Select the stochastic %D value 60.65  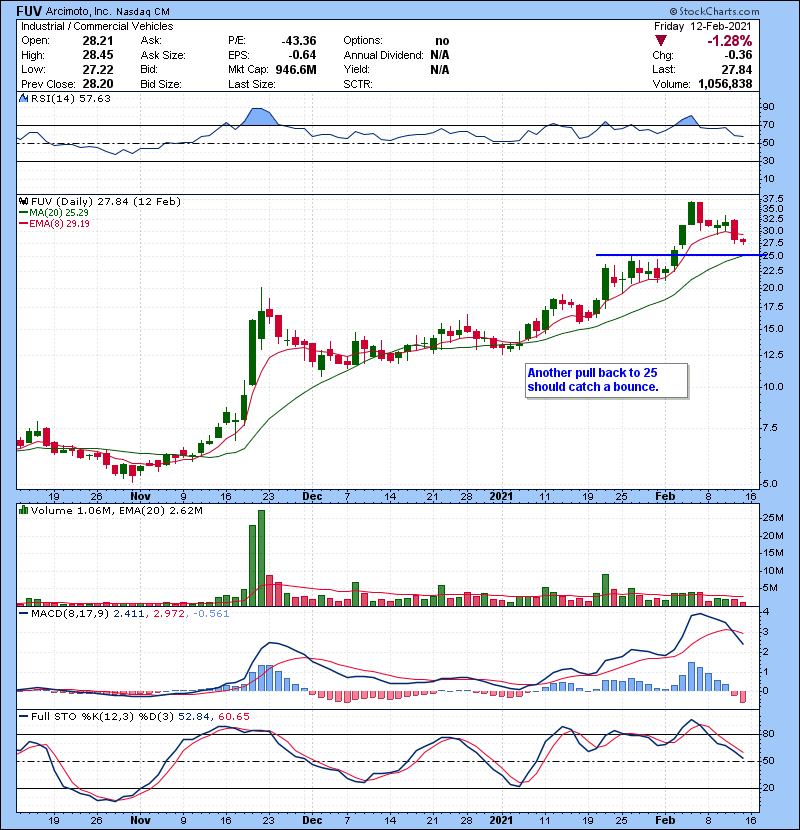tap(233, 716)
